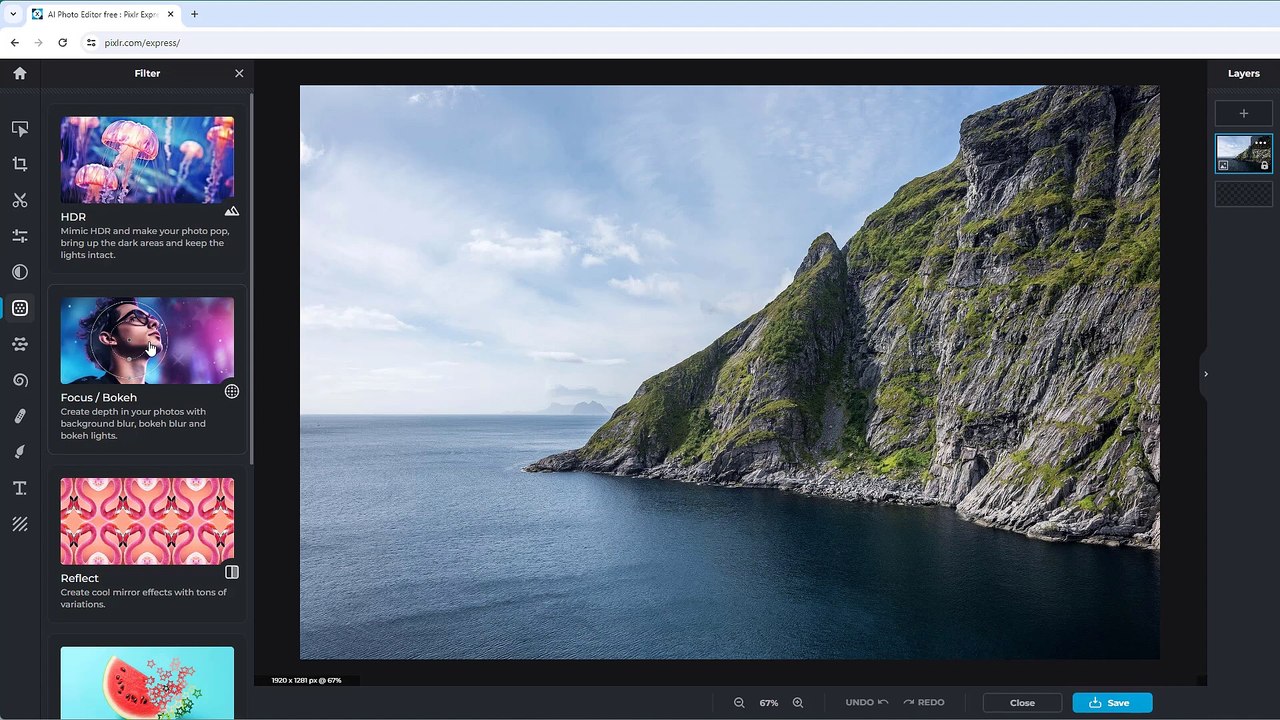Toggle the layer lock icon

[1265, 166]
